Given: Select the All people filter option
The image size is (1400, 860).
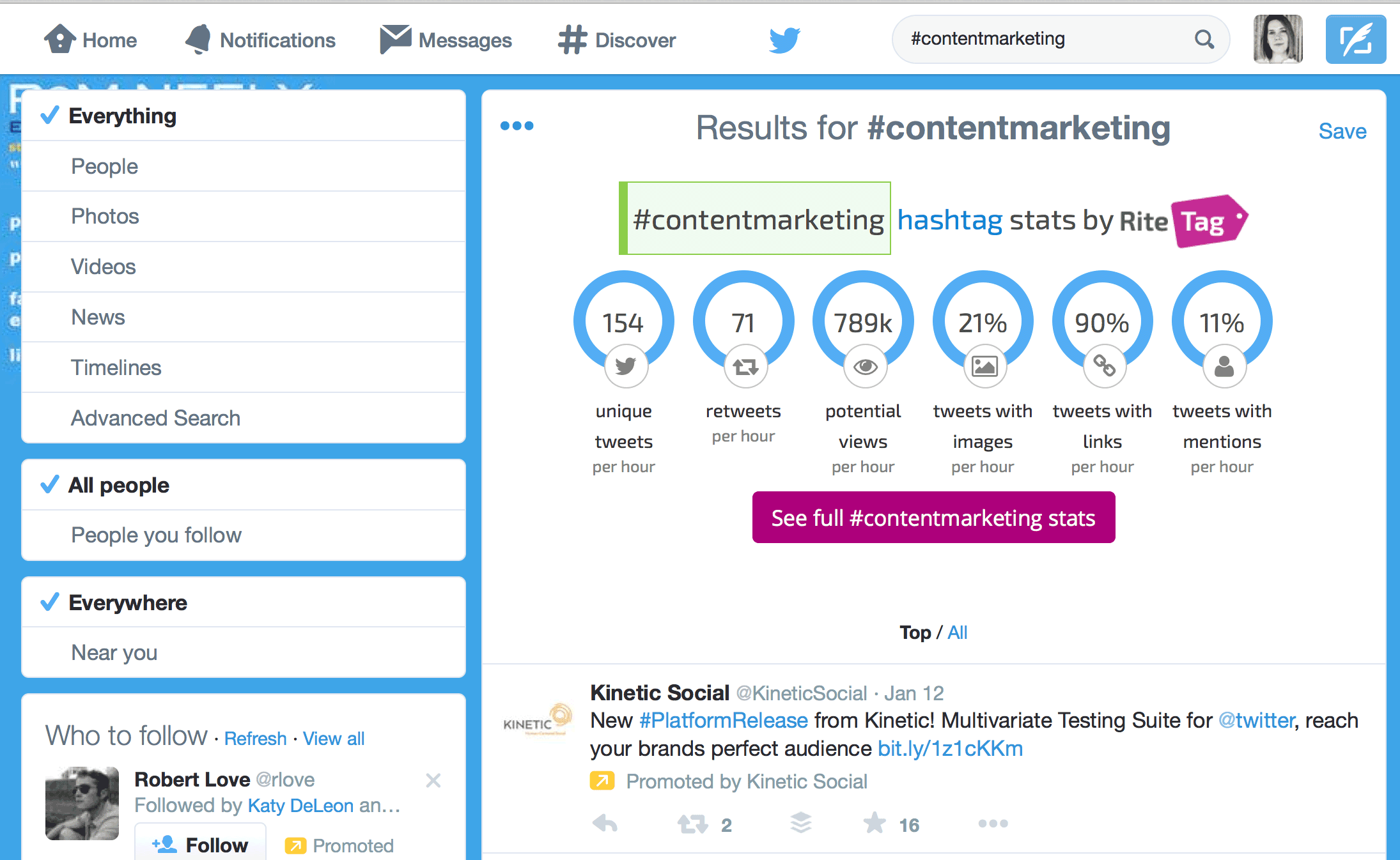Looking at the screenshot, I should [x=119, y=486].
